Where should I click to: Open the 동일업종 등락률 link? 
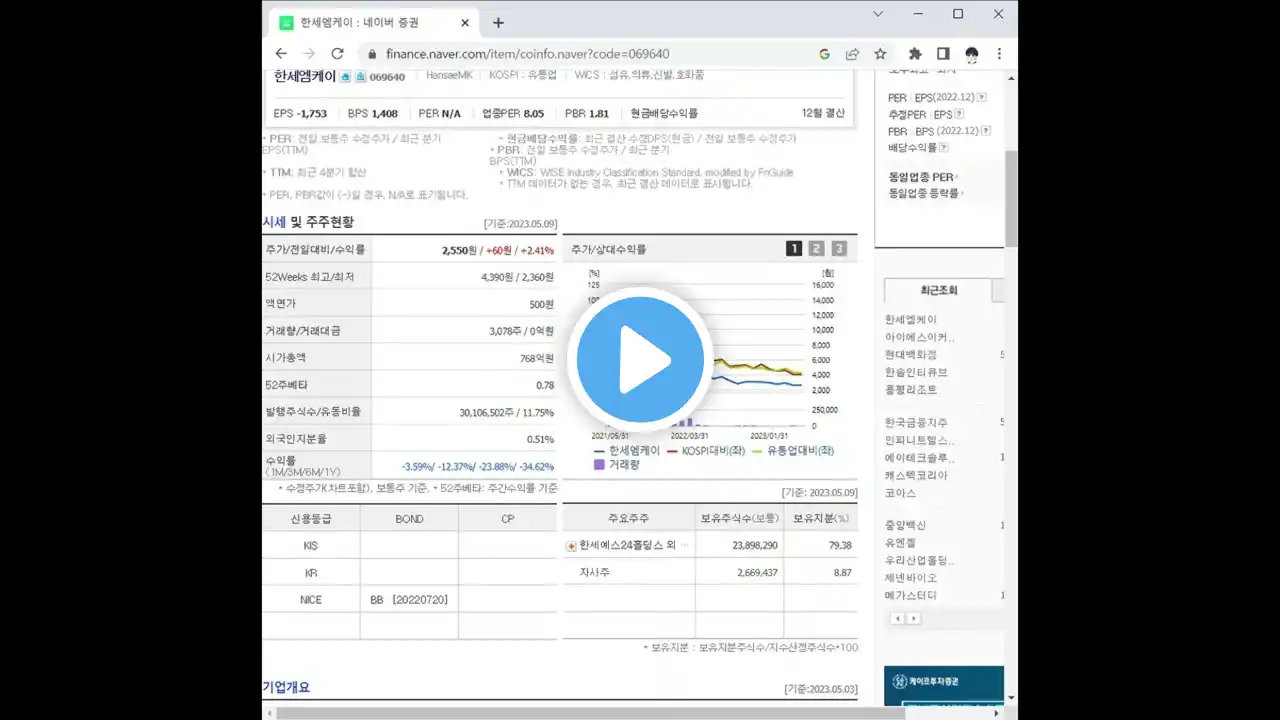click(924, 193)
